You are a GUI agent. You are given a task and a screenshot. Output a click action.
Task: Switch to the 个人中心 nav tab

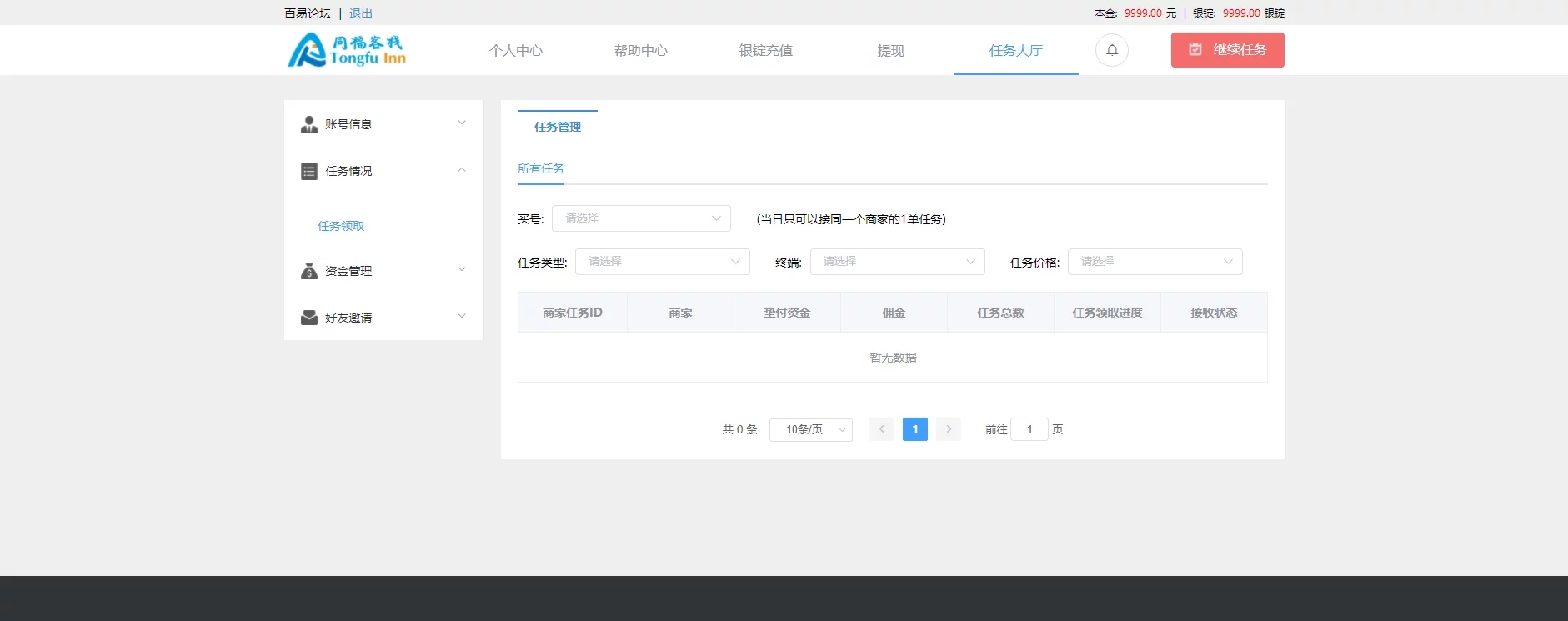click(x=515, y=51)
